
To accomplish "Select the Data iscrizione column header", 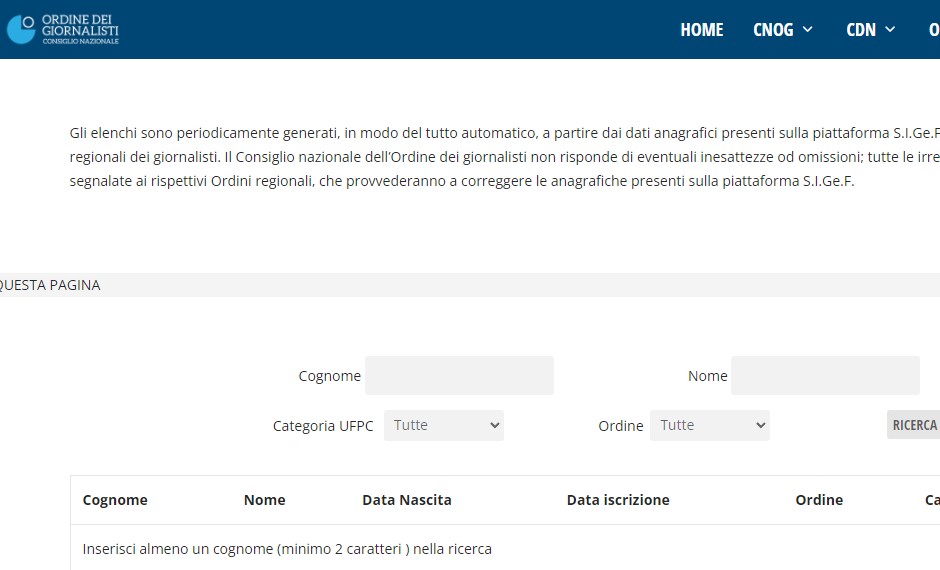I will coord(617,500).
